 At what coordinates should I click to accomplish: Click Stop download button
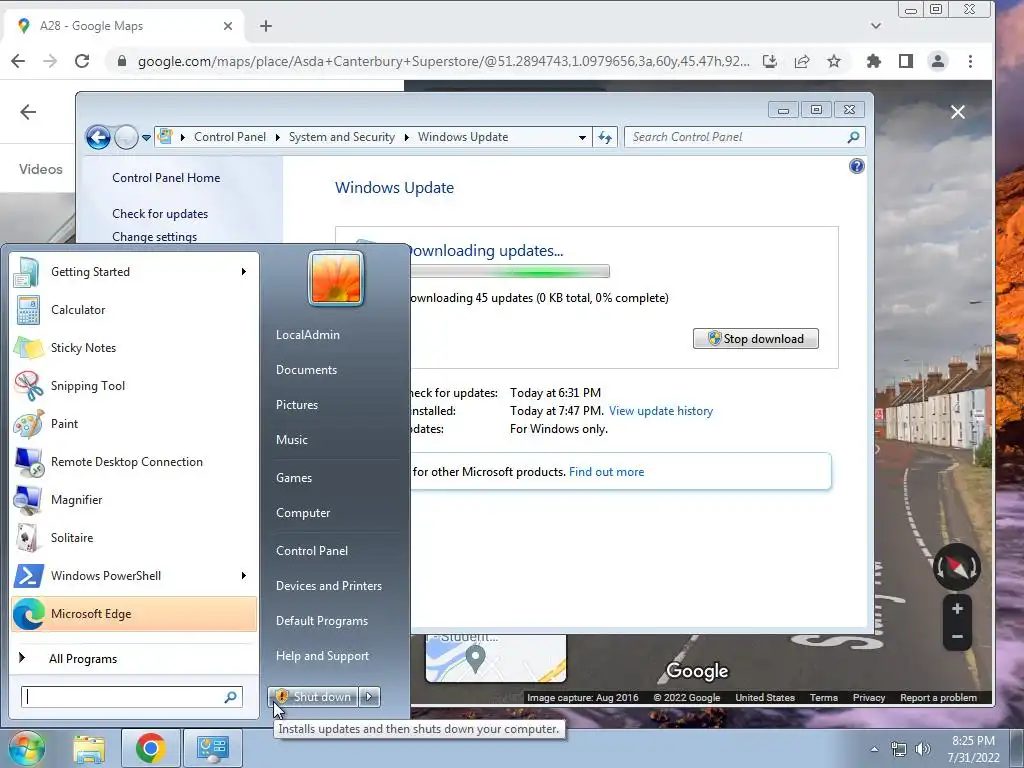click(756, 338)
